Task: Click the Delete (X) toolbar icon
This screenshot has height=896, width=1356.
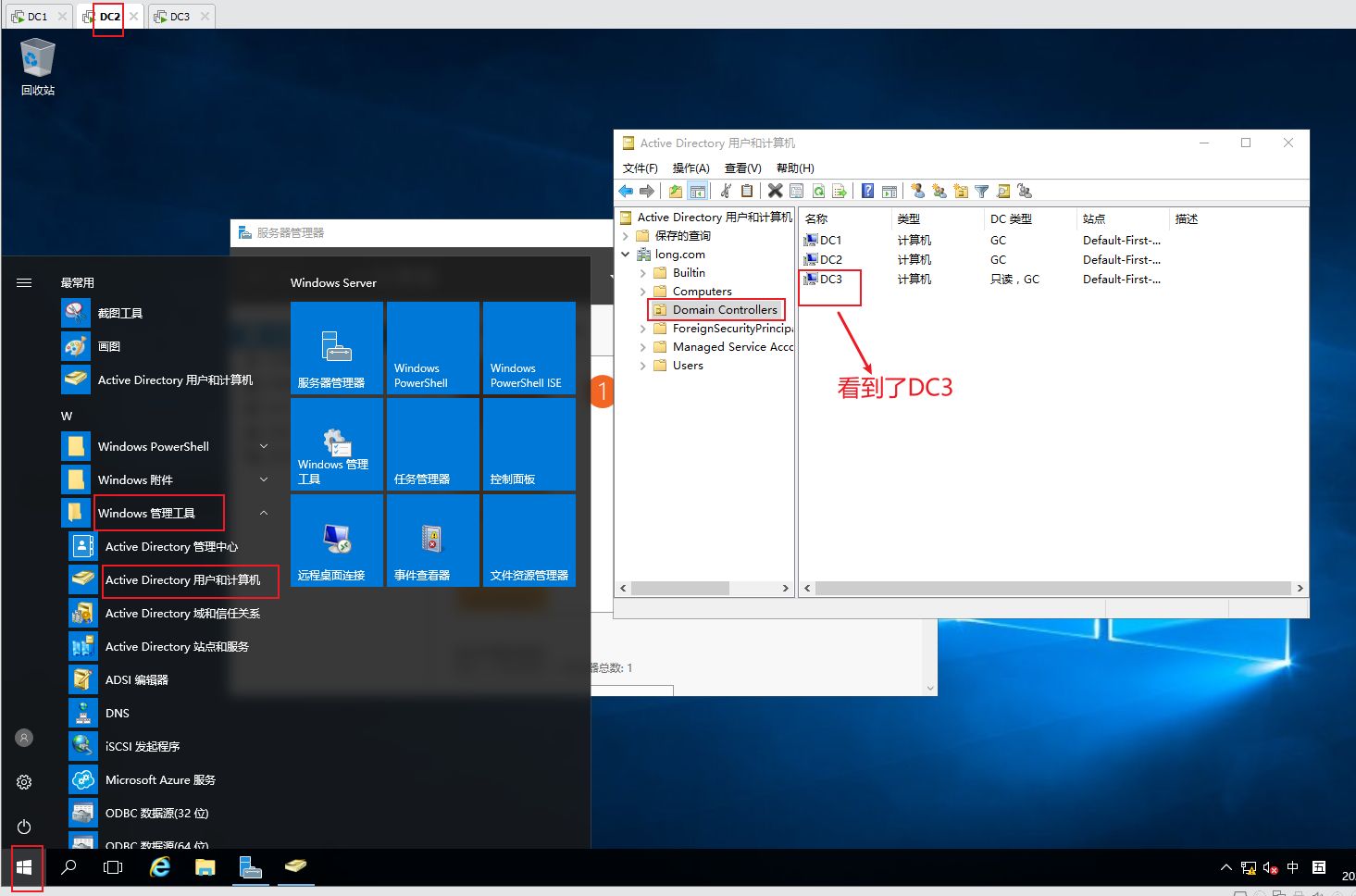Action: tap(775, 191)
